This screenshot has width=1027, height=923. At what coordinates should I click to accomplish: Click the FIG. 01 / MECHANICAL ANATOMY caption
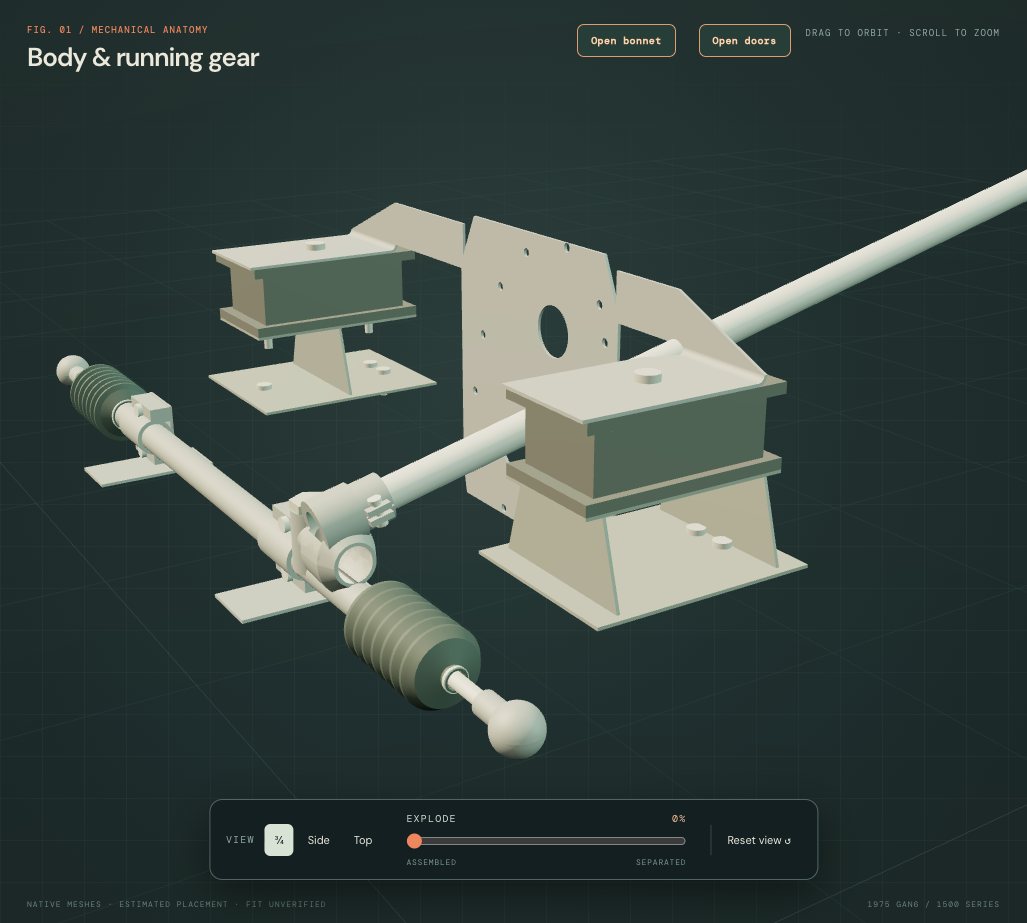(117, 29)
